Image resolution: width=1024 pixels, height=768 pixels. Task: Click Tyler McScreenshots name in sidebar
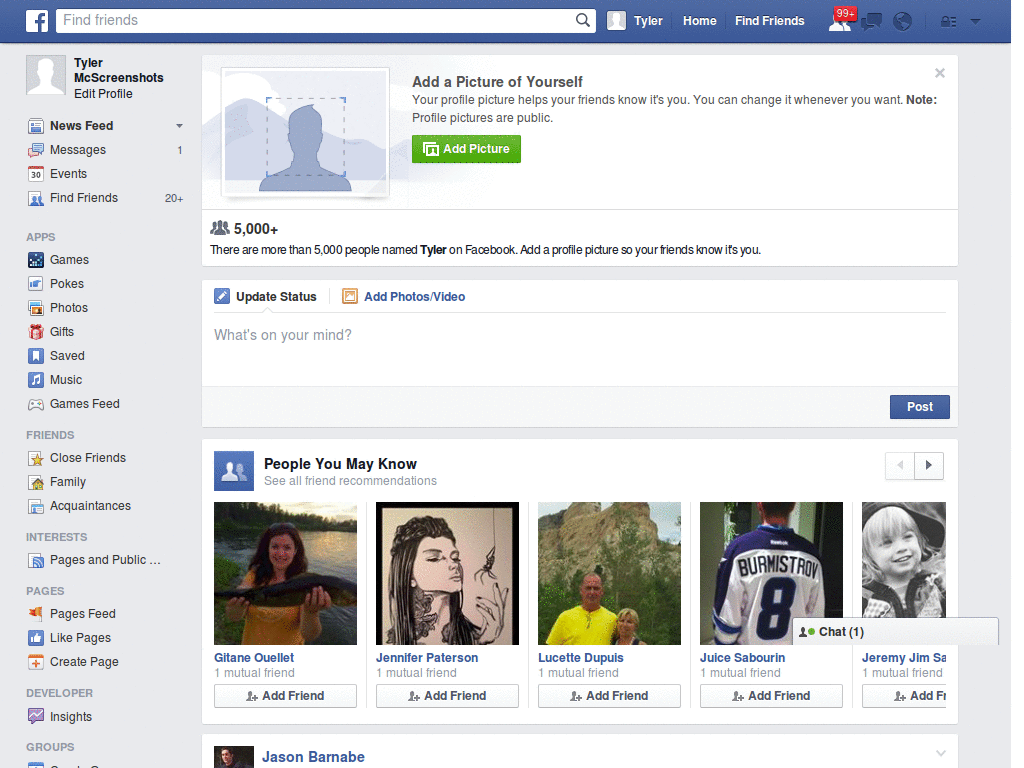118,70
